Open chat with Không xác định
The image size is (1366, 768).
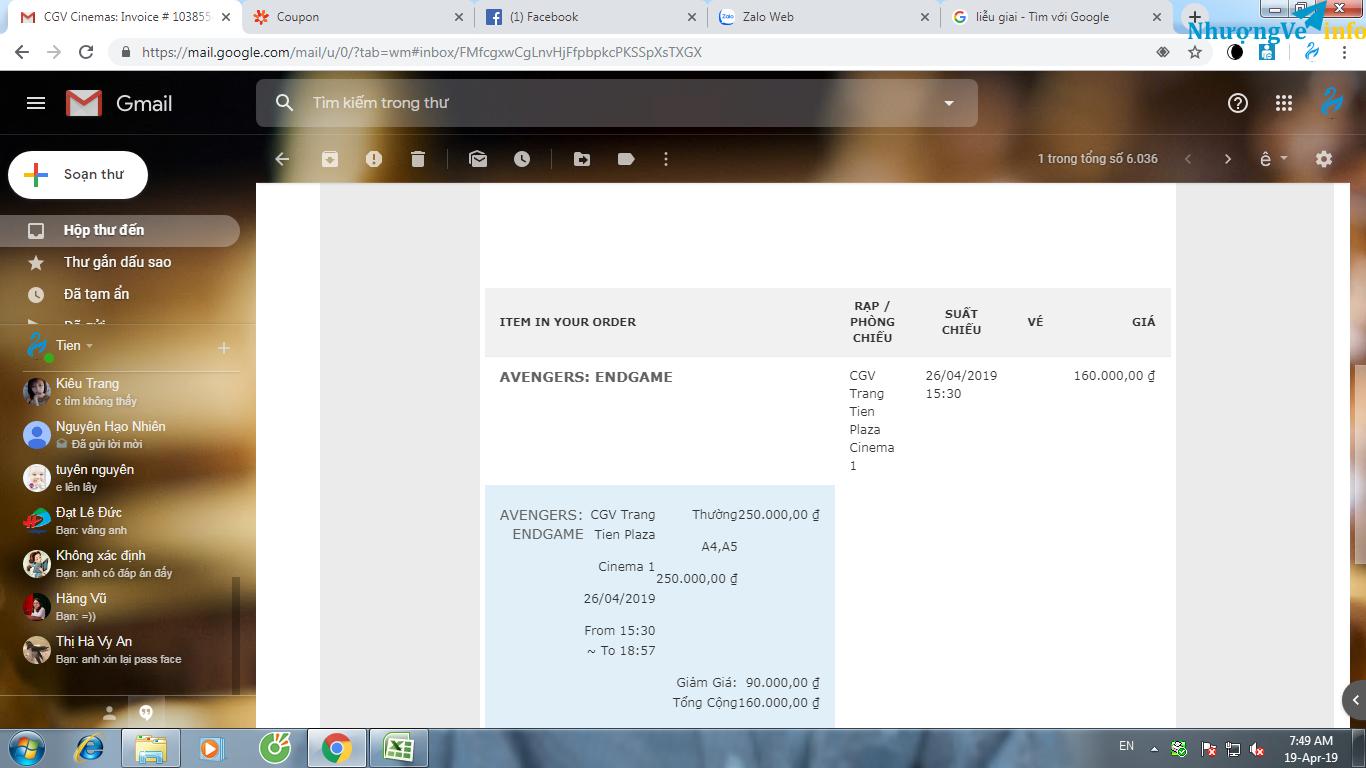pos(120,563)
